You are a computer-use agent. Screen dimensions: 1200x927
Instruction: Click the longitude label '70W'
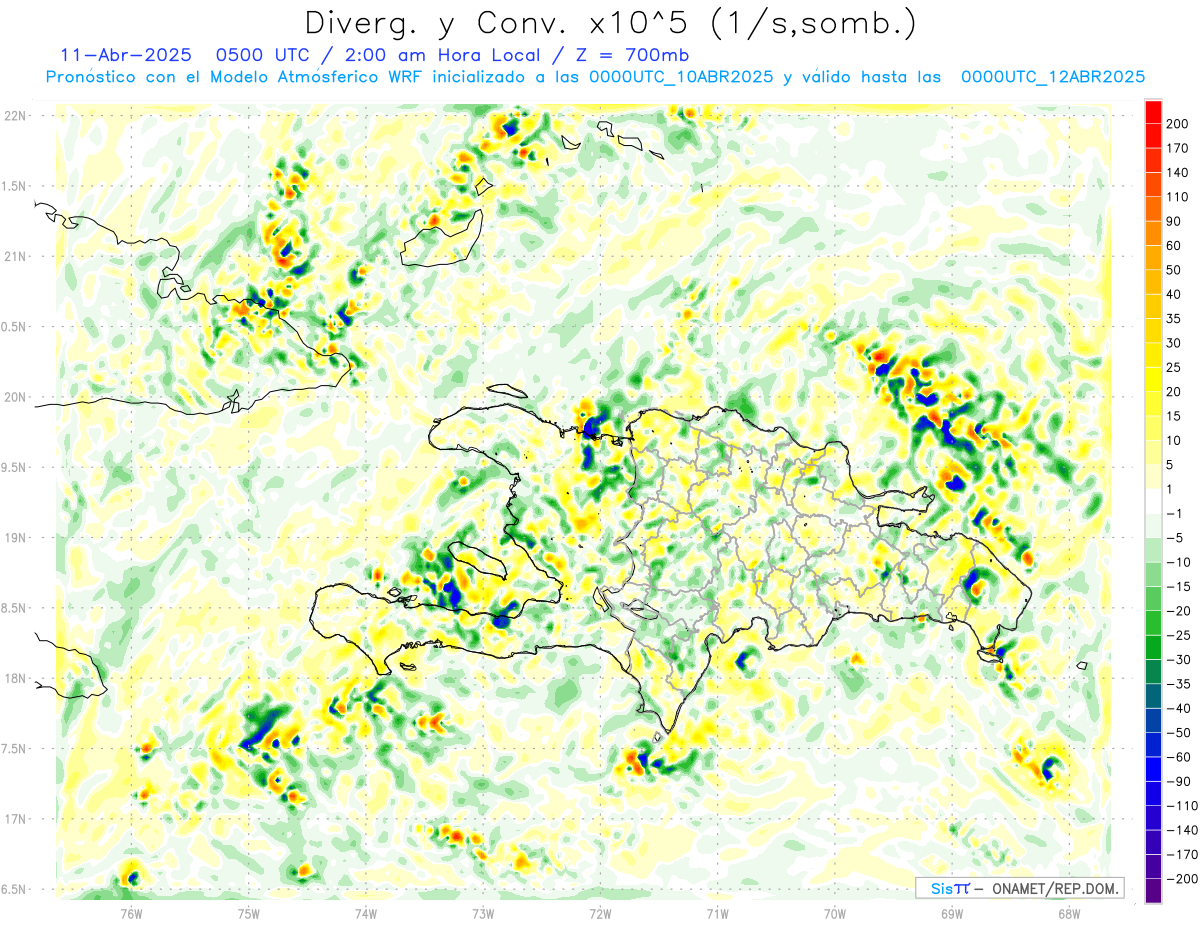(835, 913)
